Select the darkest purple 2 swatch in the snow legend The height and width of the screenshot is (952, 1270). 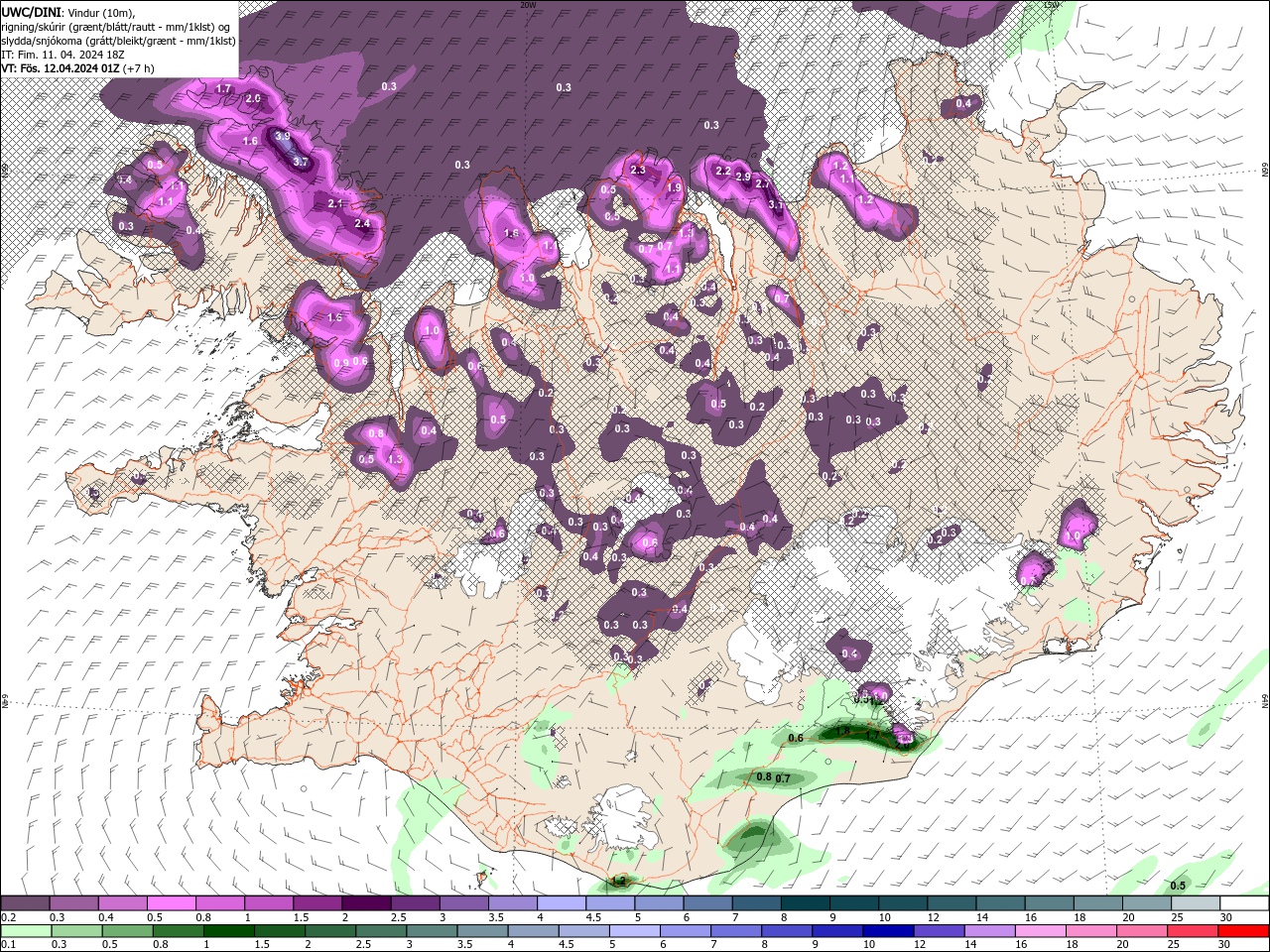(x=366, y=903)
